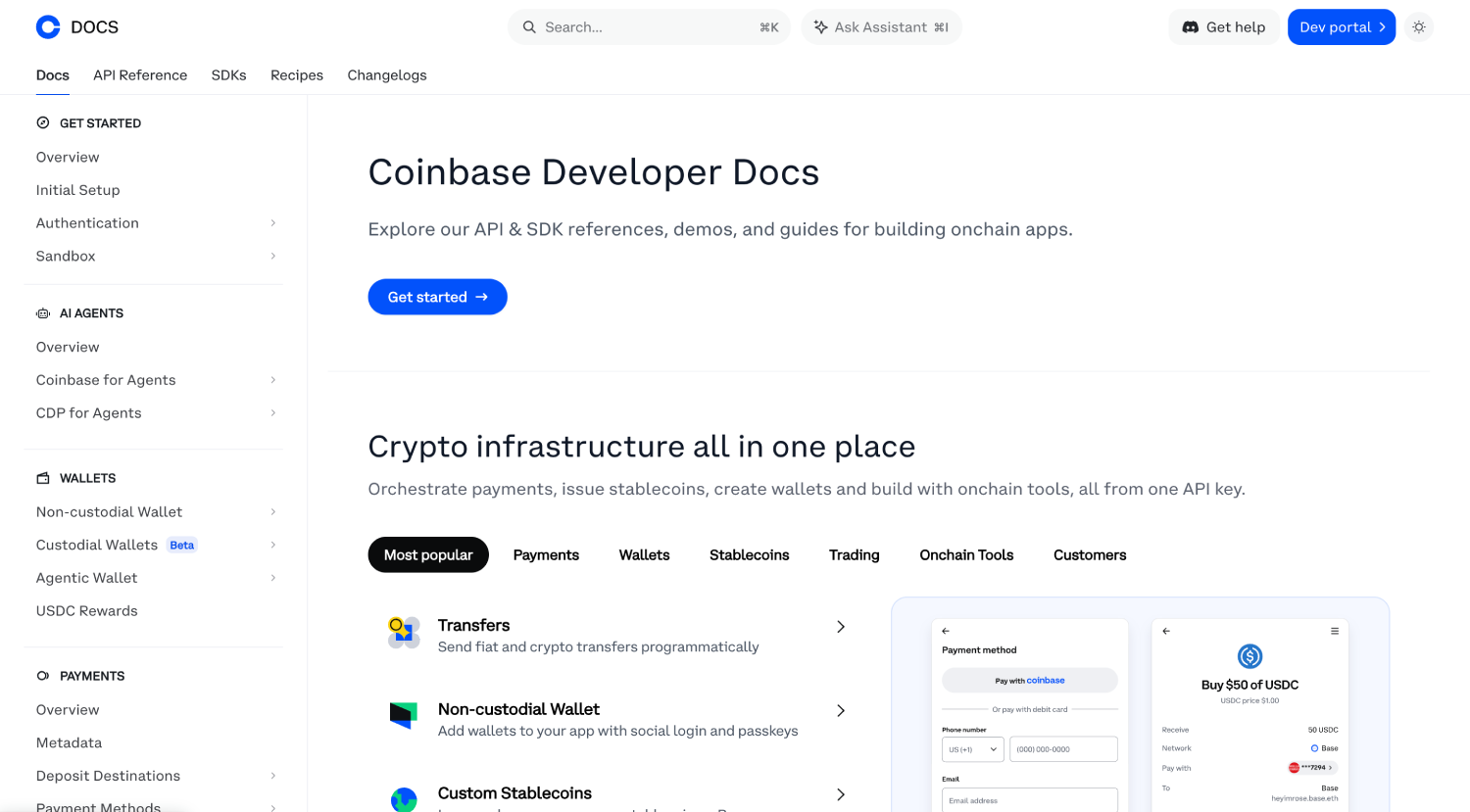Select the Payments filter tab
Screen dimensions: 1470x812
tap(546, 554)
